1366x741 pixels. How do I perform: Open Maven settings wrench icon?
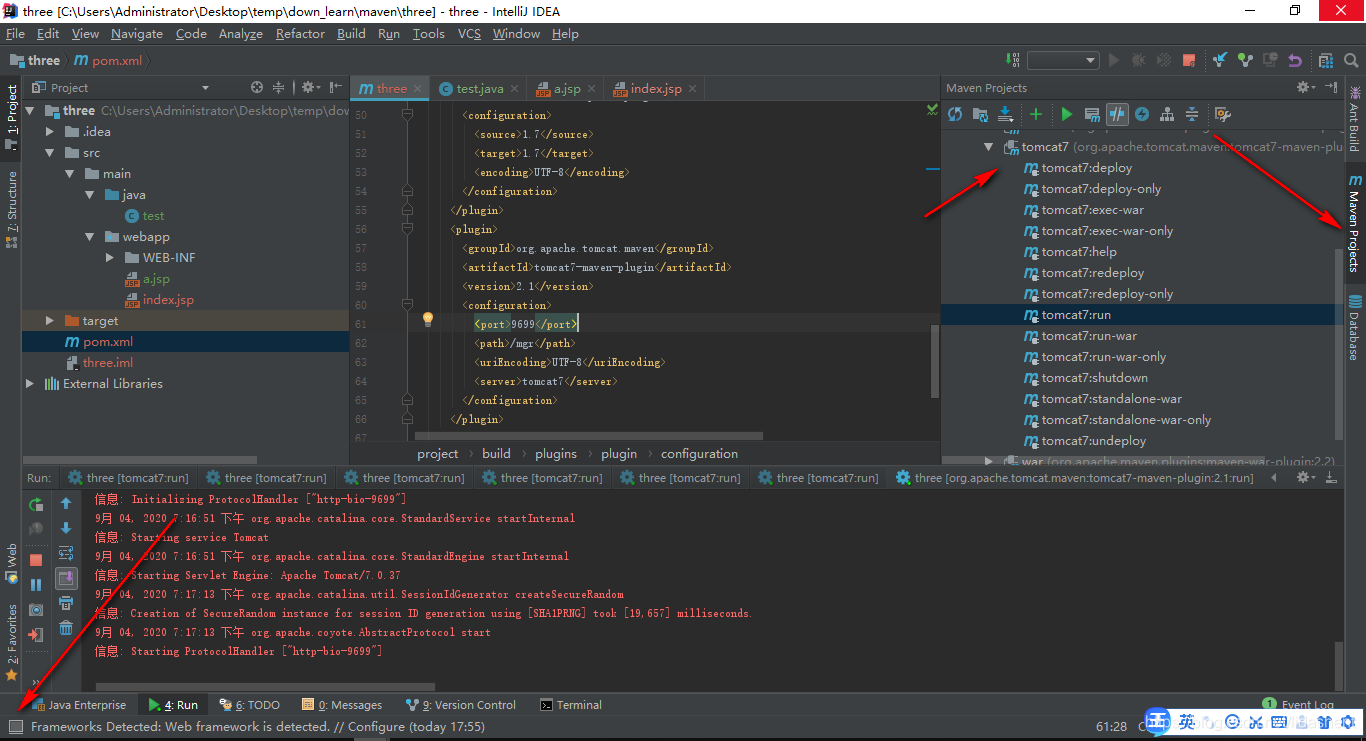pos(1221,114)
